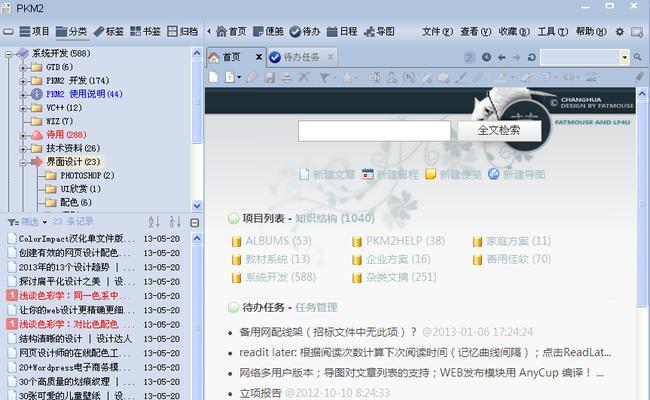650x400 pixels.
Task: Close the 首页 tab
Action: tap(259, 57)
